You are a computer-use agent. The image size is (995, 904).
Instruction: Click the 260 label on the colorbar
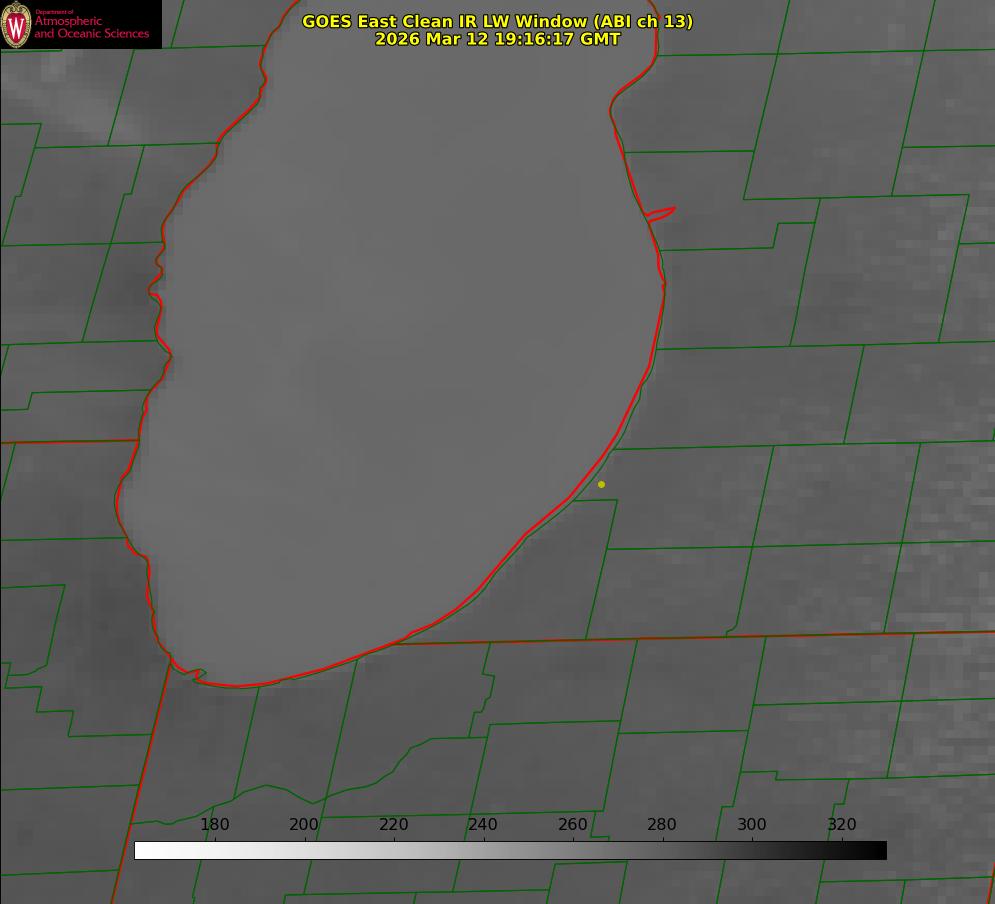tap(572, 824)
